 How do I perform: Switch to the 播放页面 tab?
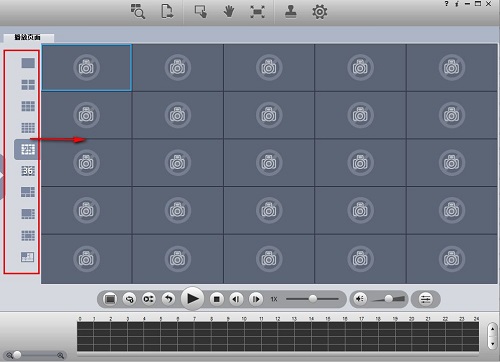coord(28,37)
